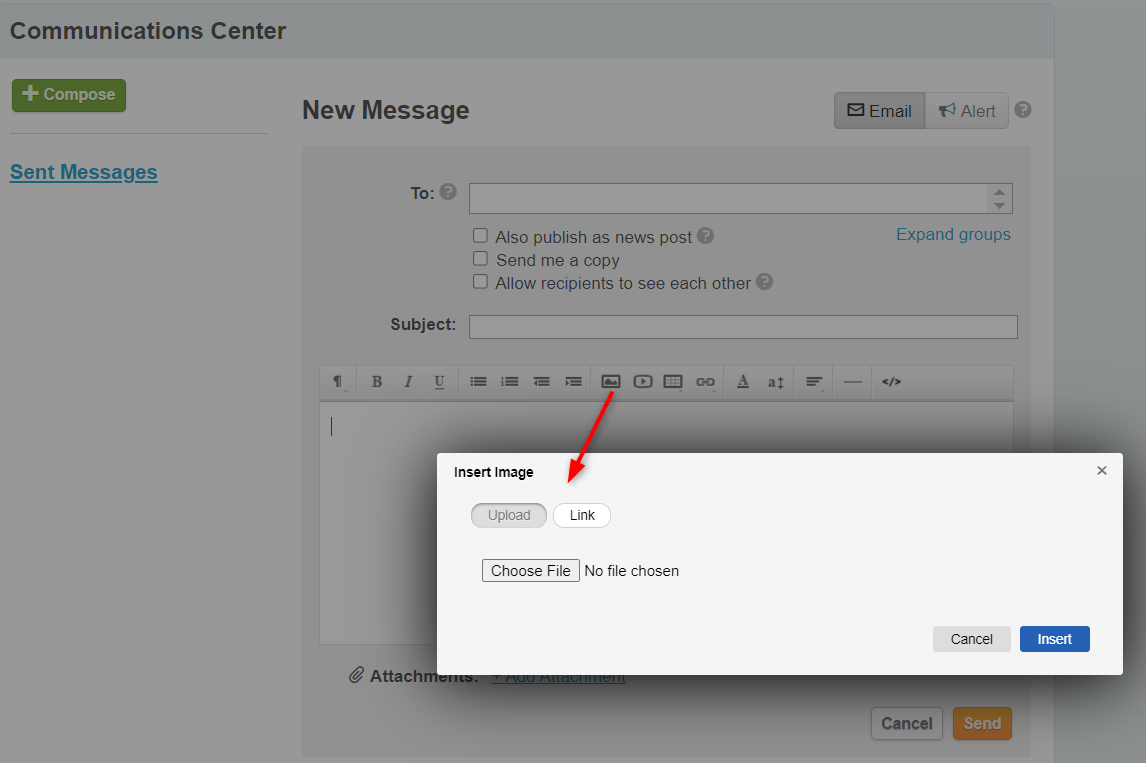Enable Also publish as news post
Image resolution: width=1146 pixels, height=763 pixels.
pyautogui.click(x=481, y=236)
